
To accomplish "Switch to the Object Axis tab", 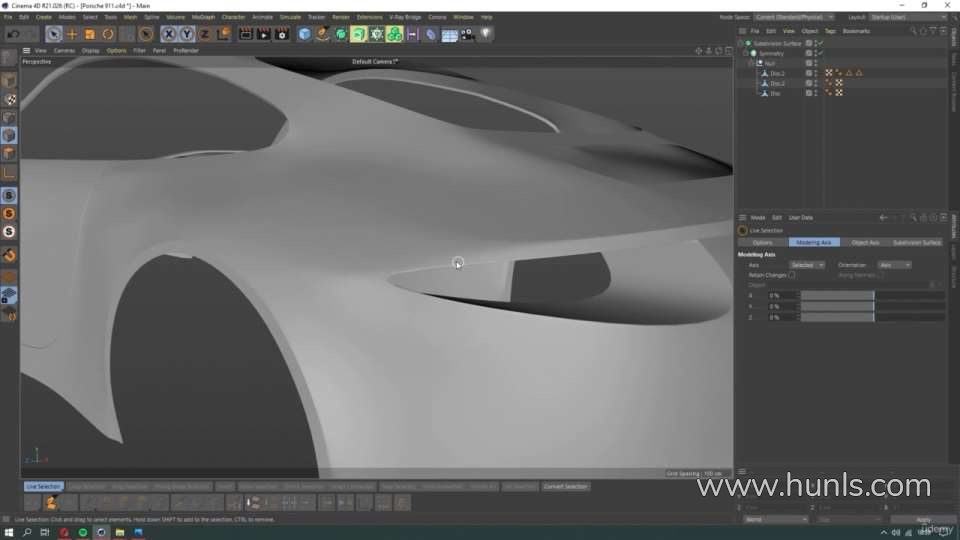I will point(864,242).
